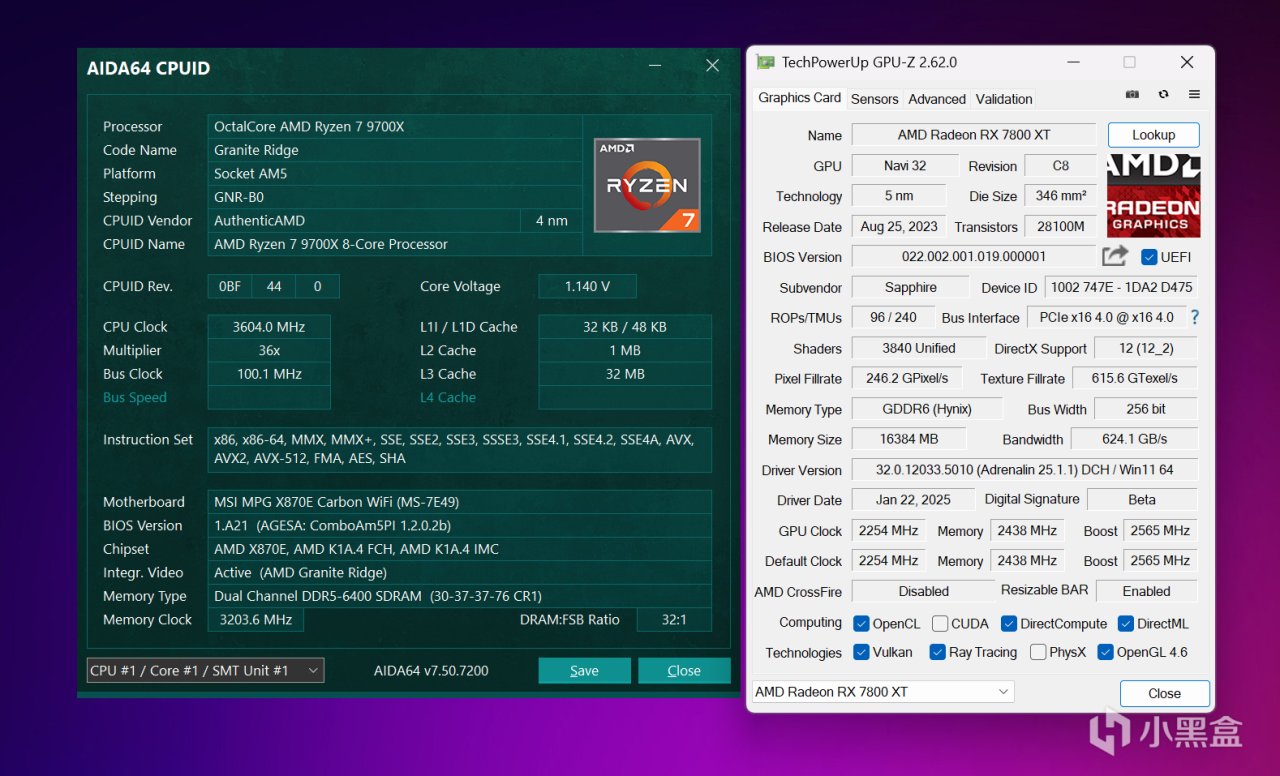
Task: Click the Save button in AIDA64
Action: click(584, 670)
